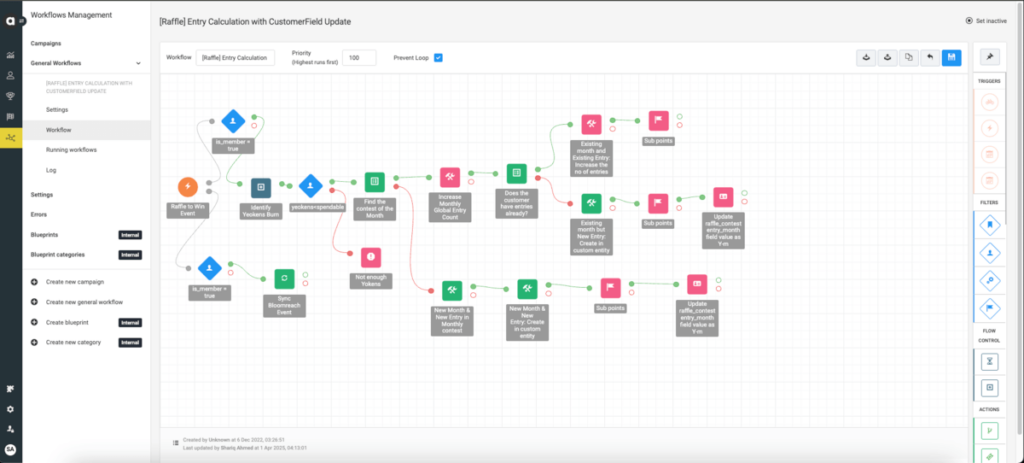Image resolution: width=1024 pixels, height=463 pixels.
Task: Pick the person filter in Filters palette
Action: click(x=990, y=252)
